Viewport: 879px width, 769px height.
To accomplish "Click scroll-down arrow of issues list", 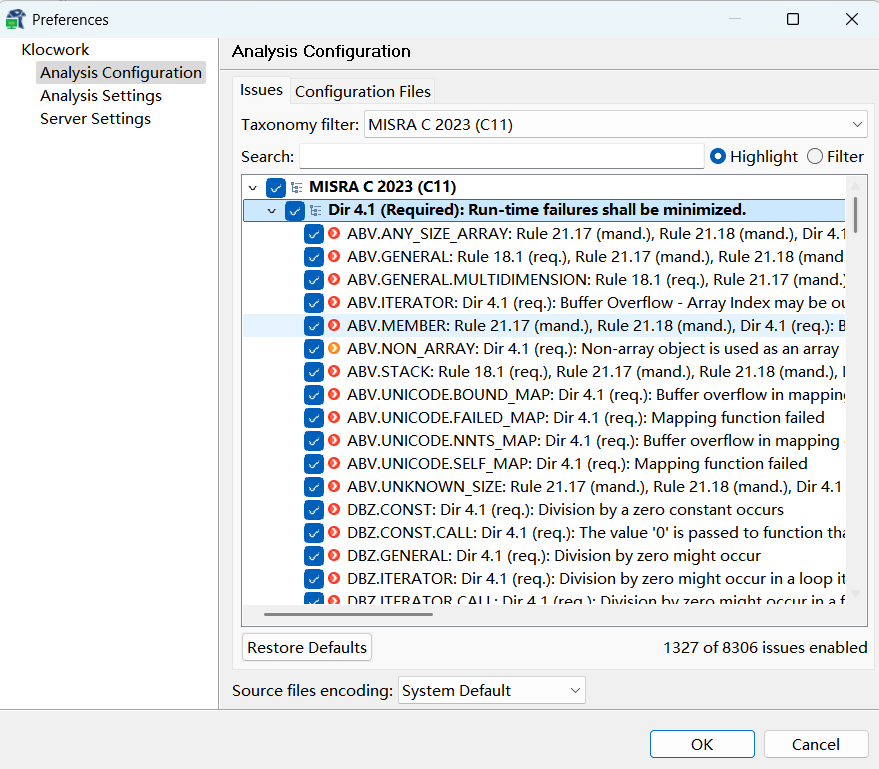I will [855, 593].
